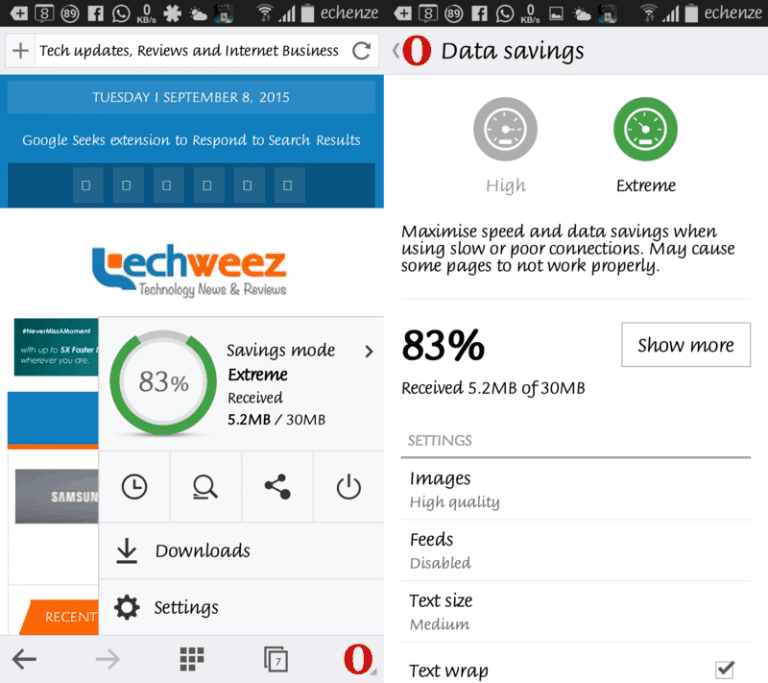
Task: Expand Savings mode chevron arrow
Action: (369, 351)
